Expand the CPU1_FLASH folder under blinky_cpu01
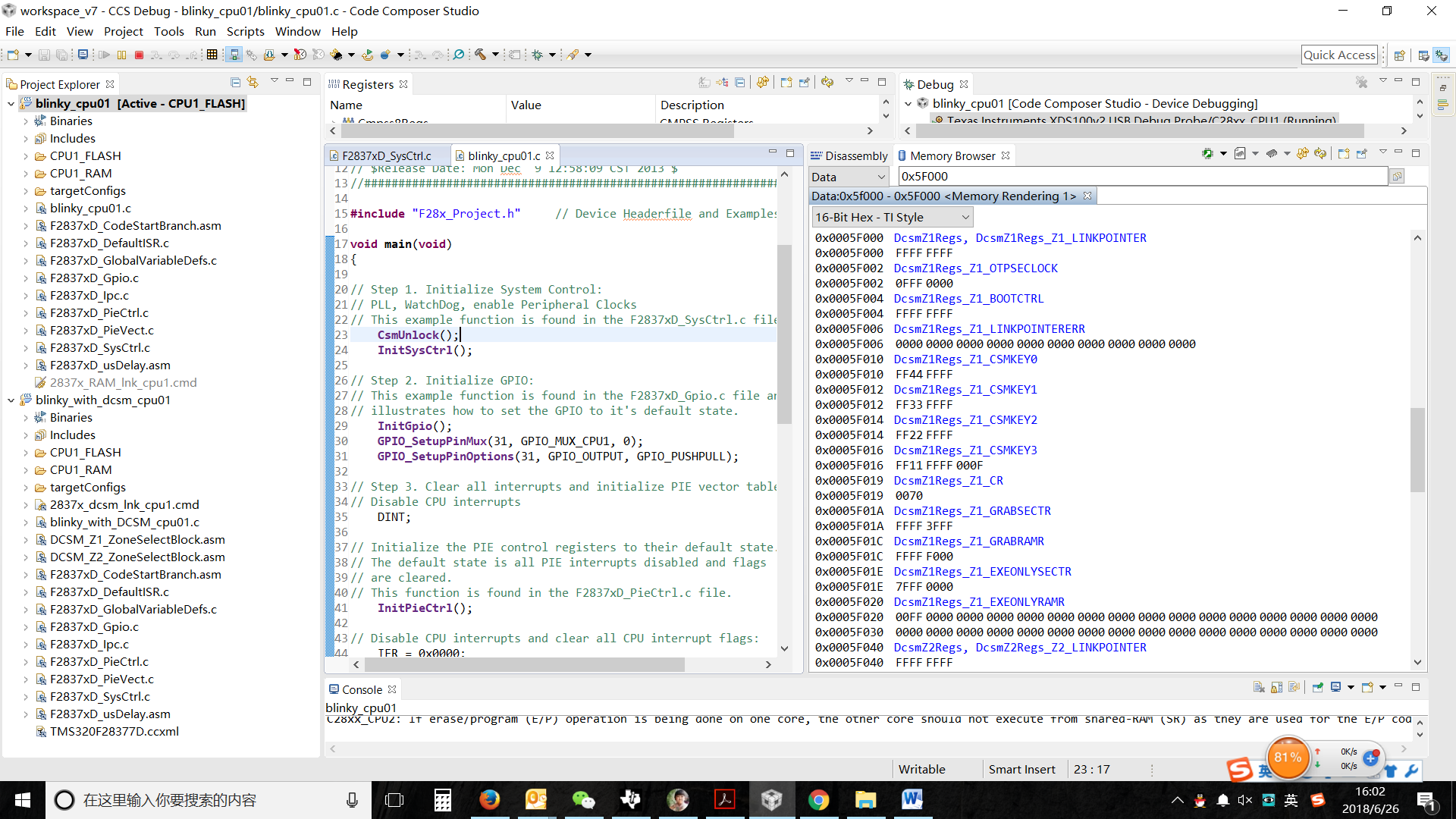 pyautogui.click(x=26, y=156)
